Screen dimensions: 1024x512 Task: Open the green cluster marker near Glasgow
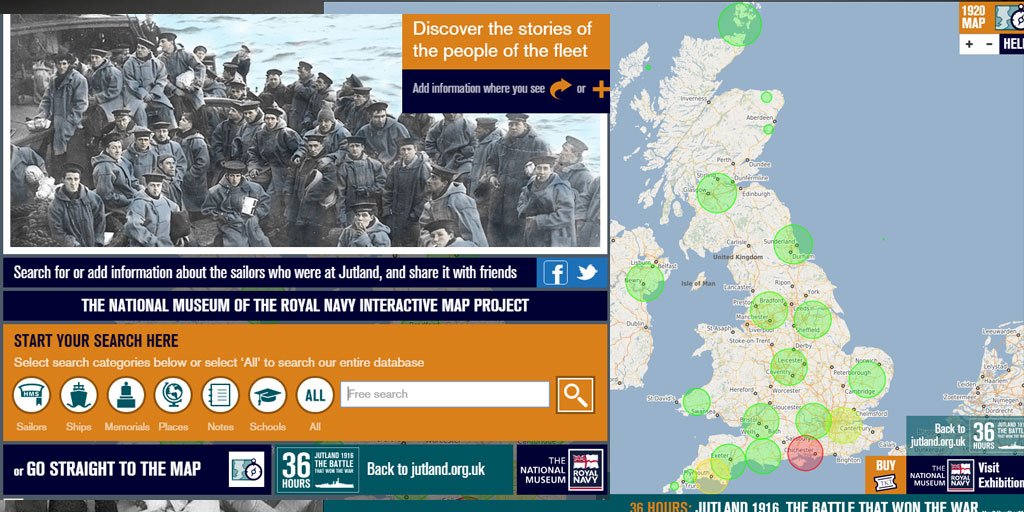click(716, 193)
